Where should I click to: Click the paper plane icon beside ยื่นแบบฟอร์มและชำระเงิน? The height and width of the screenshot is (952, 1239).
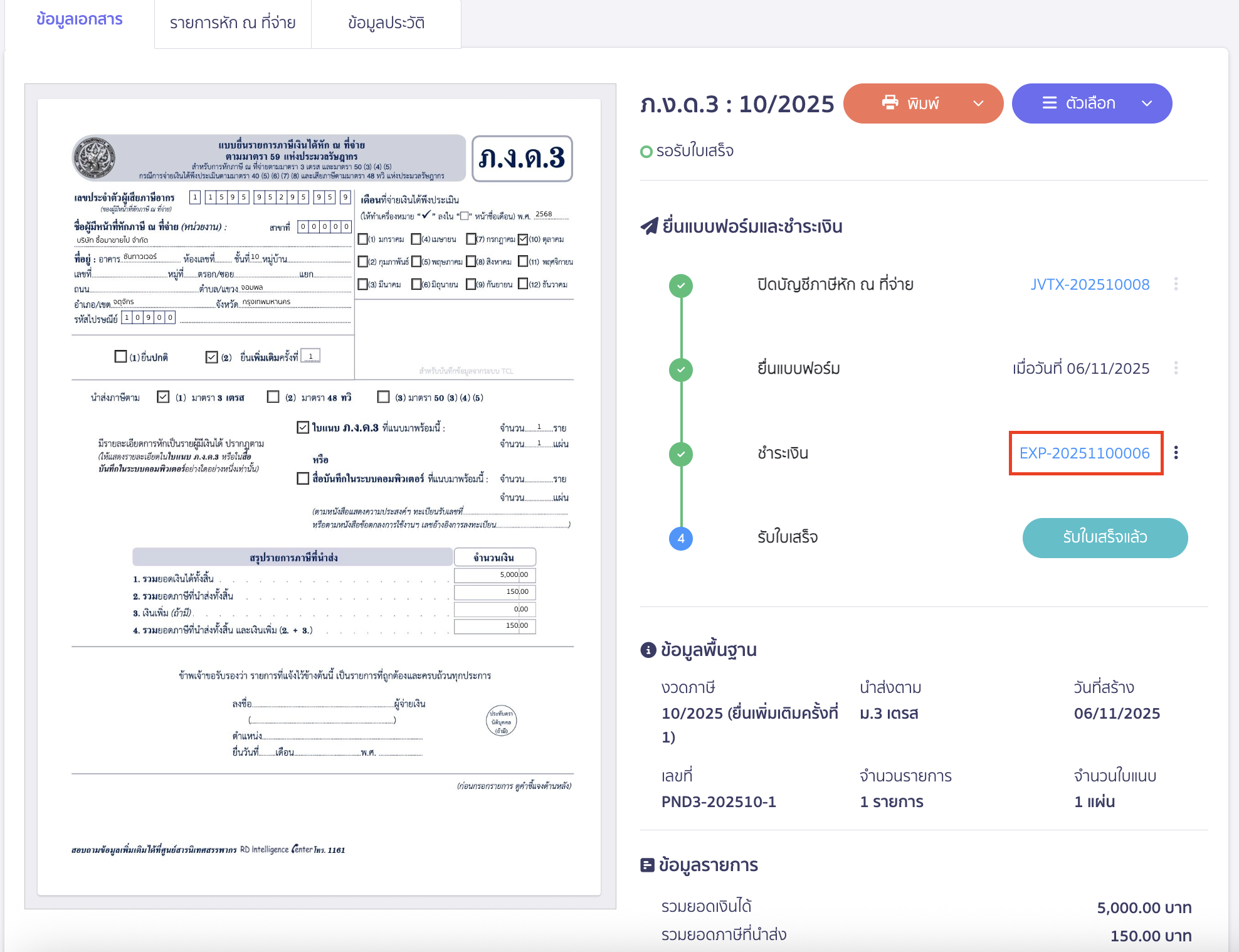point(648,226)
